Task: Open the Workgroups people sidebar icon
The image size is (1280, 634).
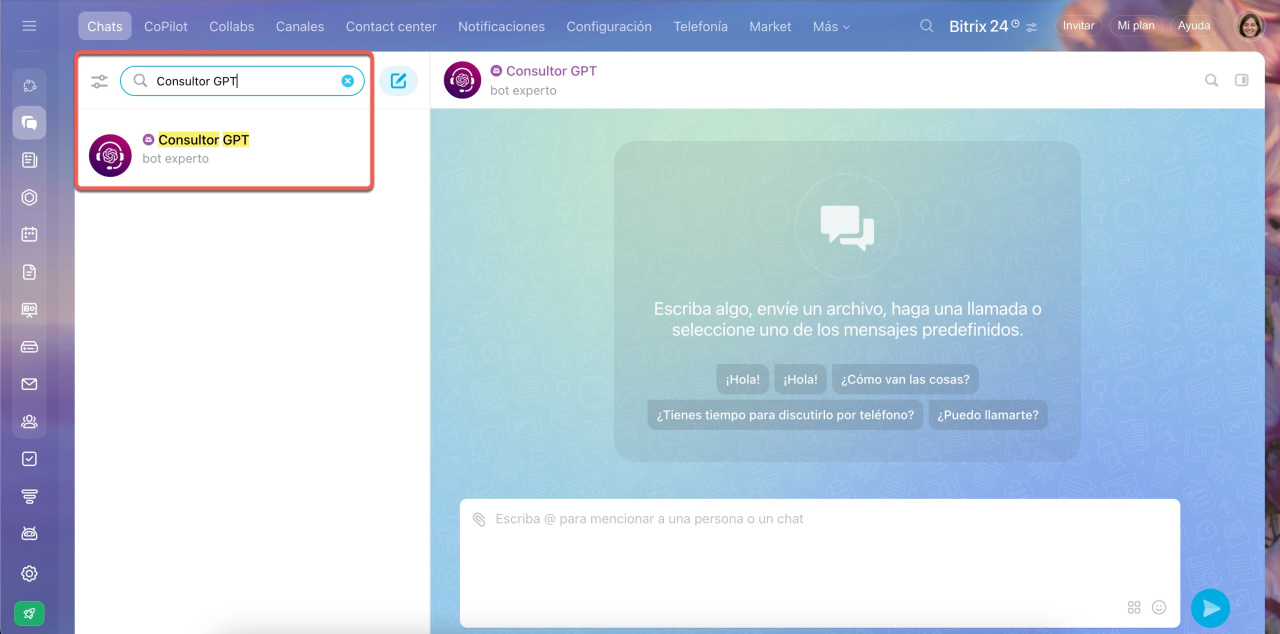Action: (29, 421)
